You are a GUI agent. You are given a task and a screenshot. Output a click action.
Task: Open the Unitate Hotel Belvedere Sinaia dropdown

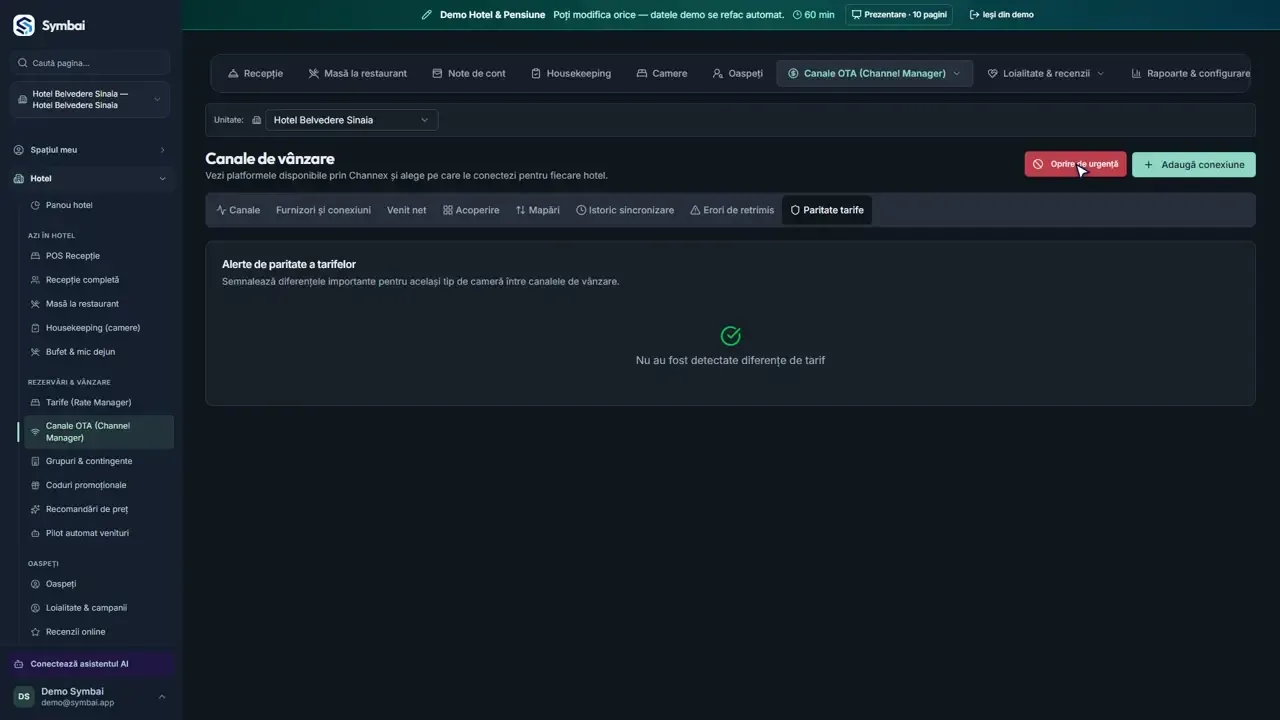(351, 120)
